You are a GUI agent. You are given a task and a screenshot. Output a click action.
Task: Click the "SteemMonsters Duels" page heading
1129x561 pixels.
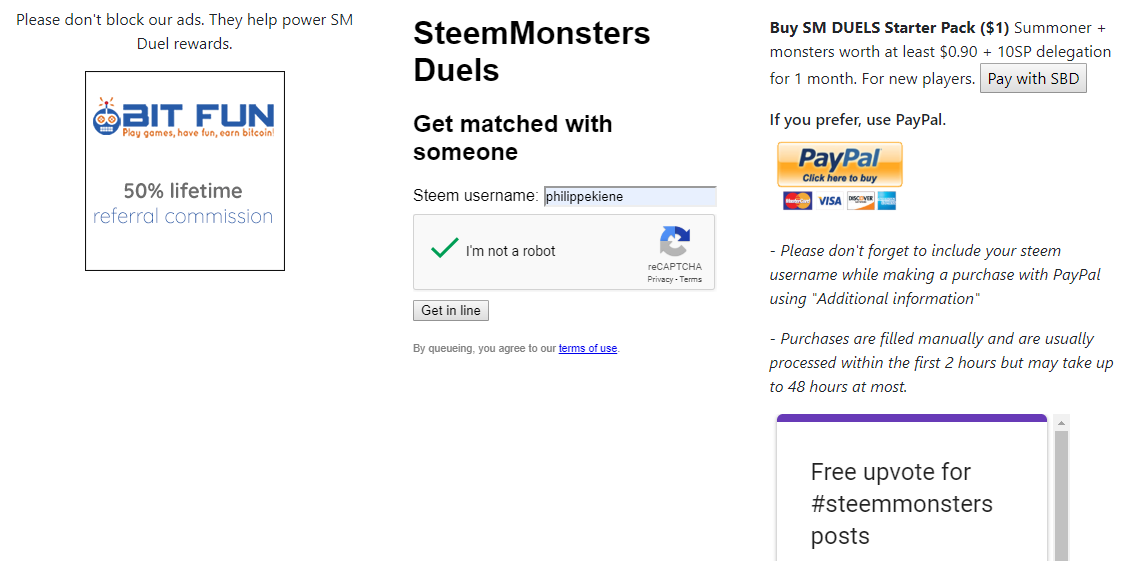531,52
